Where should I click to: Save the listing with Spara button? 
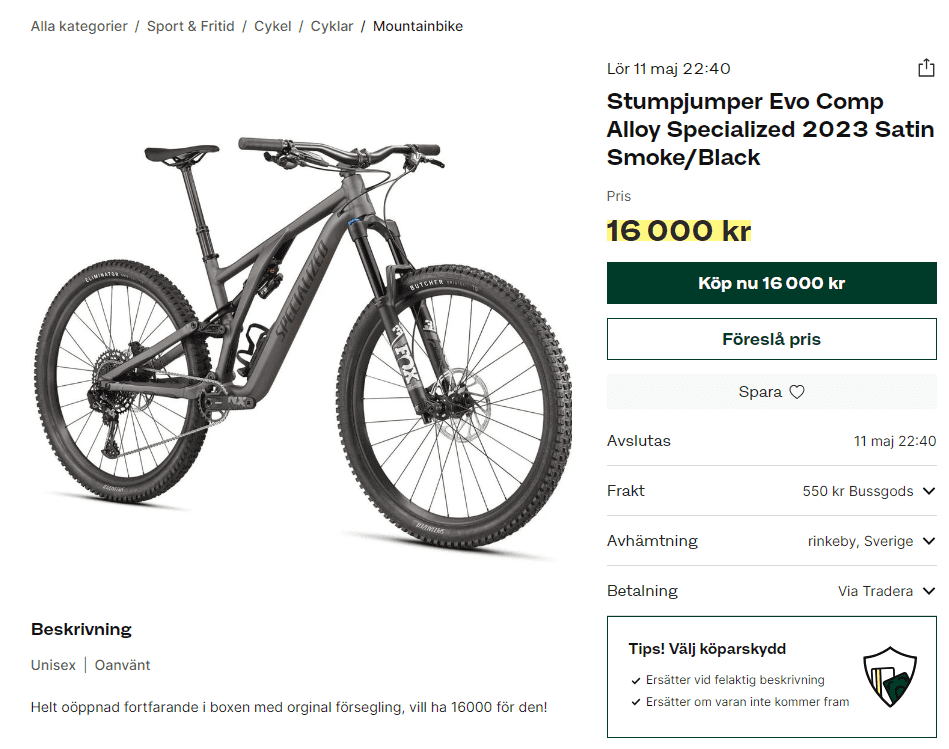click(771, 392)
